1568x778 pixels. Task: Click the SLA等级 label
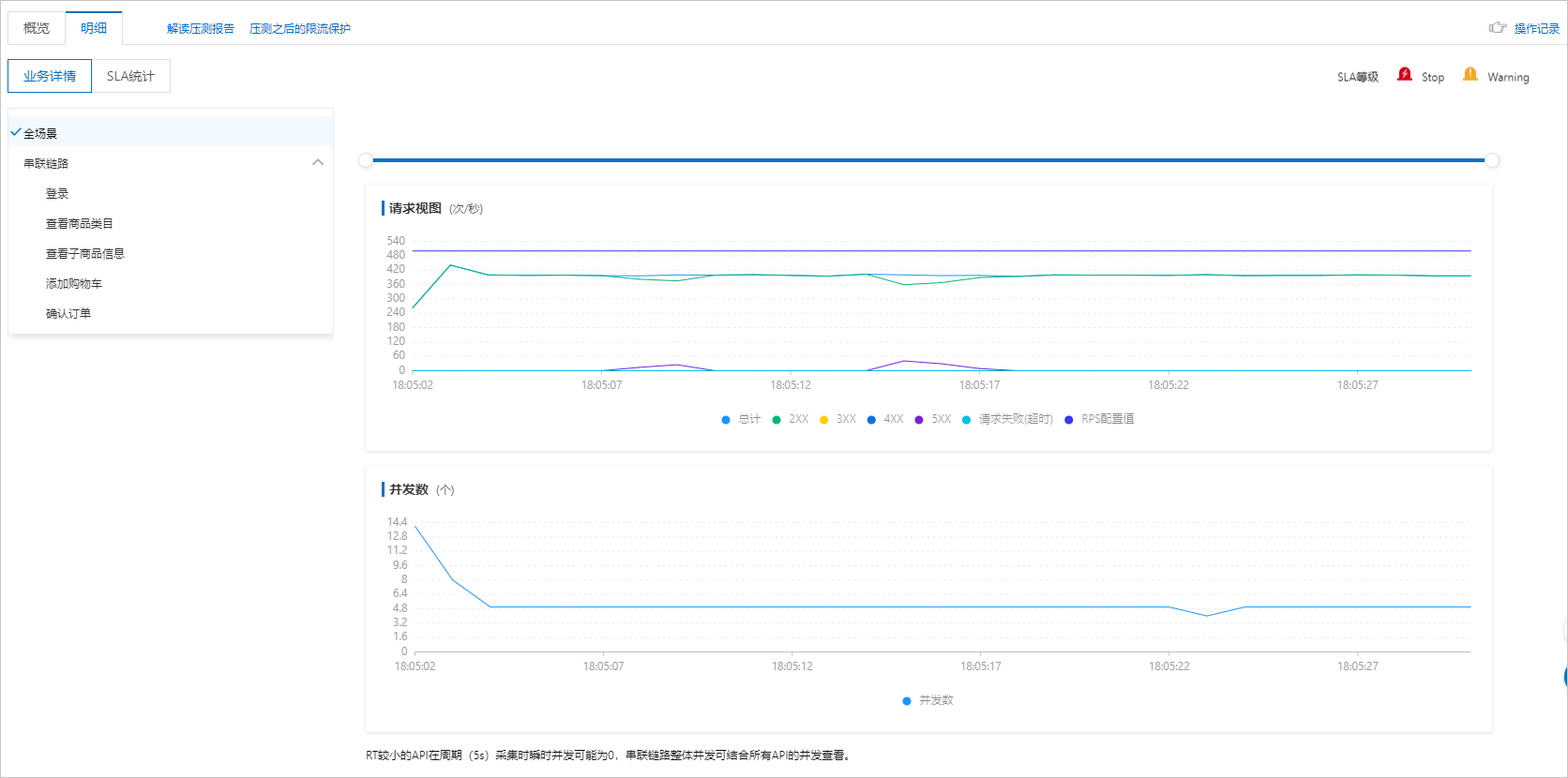pyautogui.click(x=1358, y=77)
